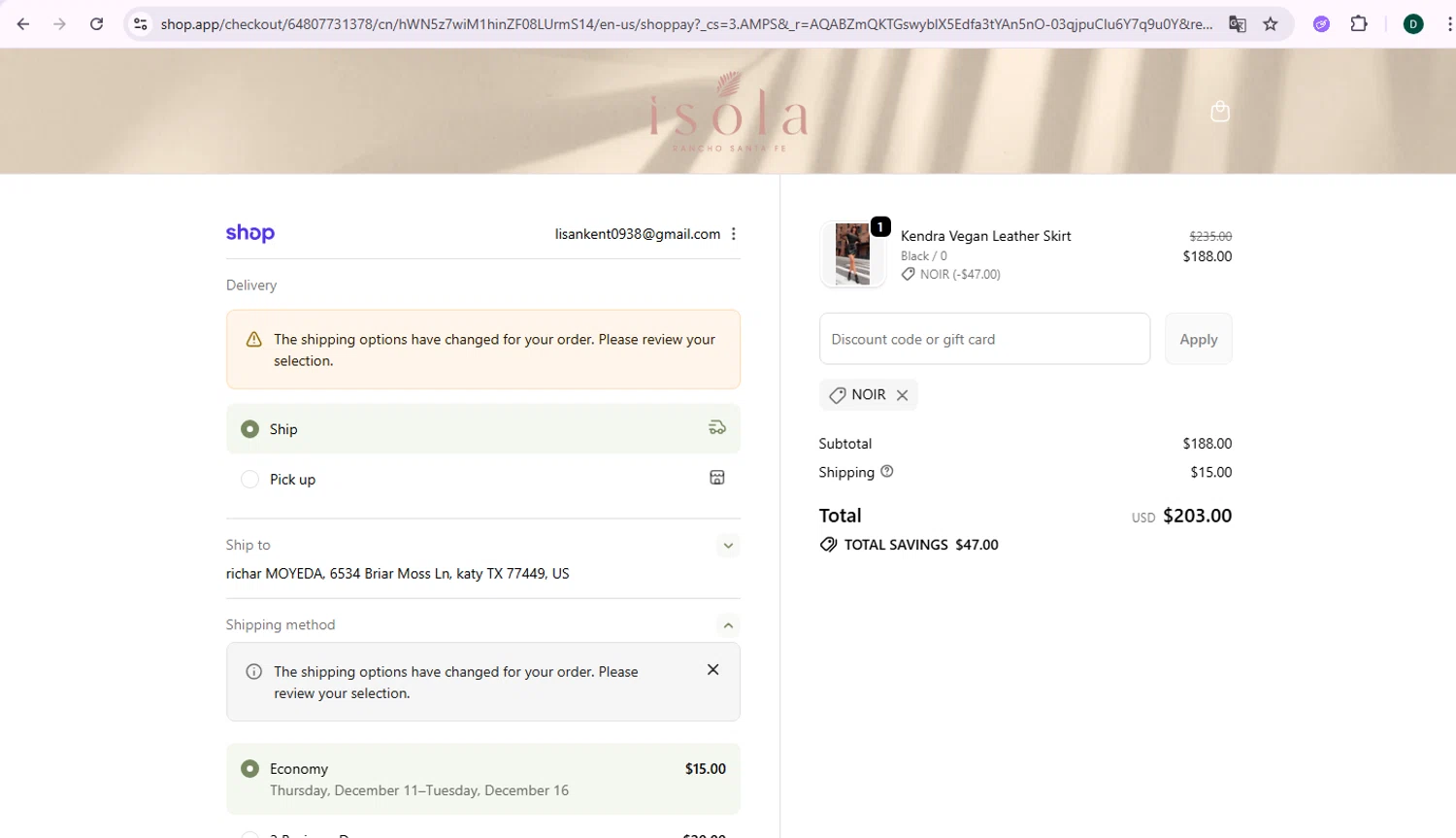Go forward to the next page
This screenshot has width=1456, height=838.
click(x=60, y=24)
